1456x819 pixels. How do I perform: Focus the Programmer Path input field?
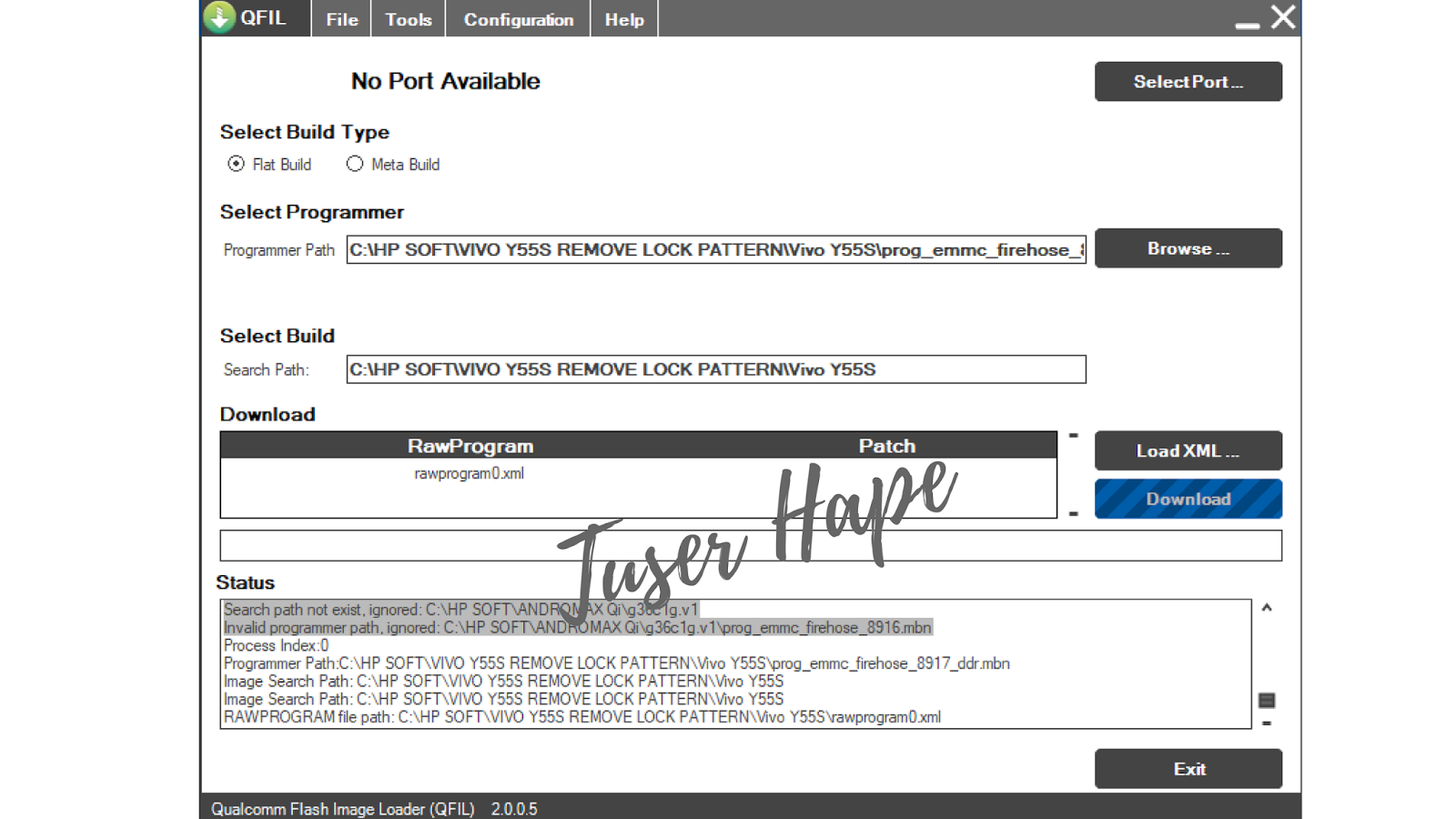click(716, 250)
